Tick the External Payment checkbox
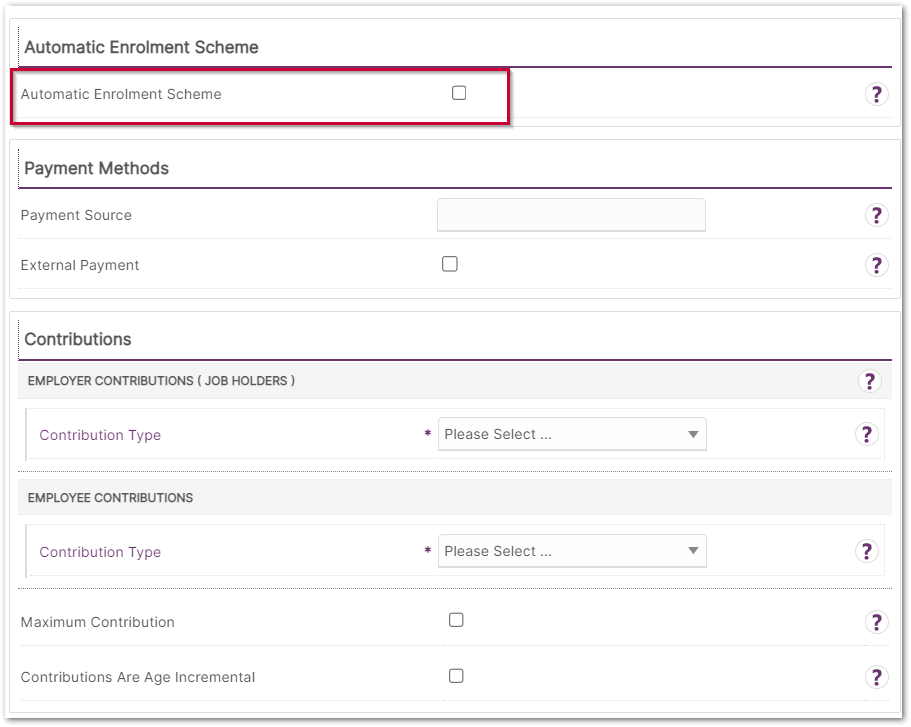The height and width of the screenshot is (727, 911). pyautogui.click(x=450, y=264)
